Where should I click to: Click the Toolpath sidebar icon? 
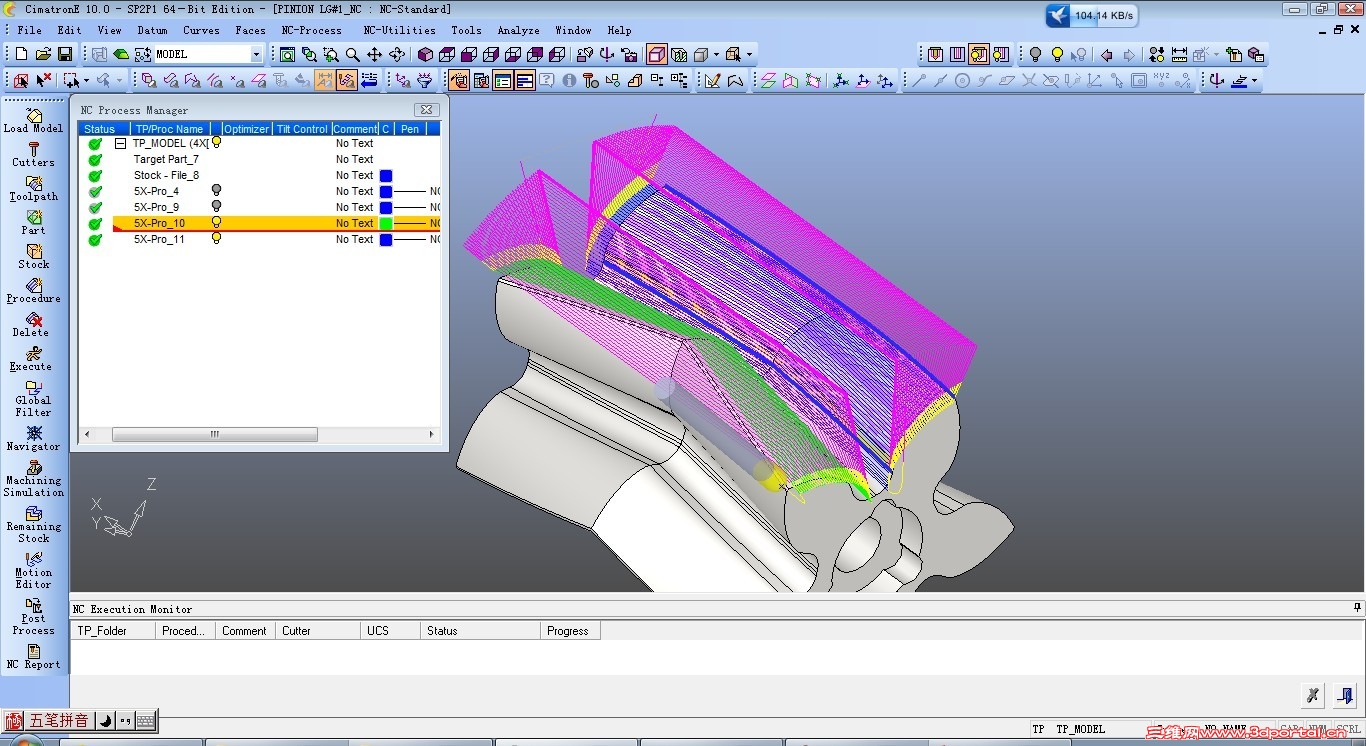(34, 189)
